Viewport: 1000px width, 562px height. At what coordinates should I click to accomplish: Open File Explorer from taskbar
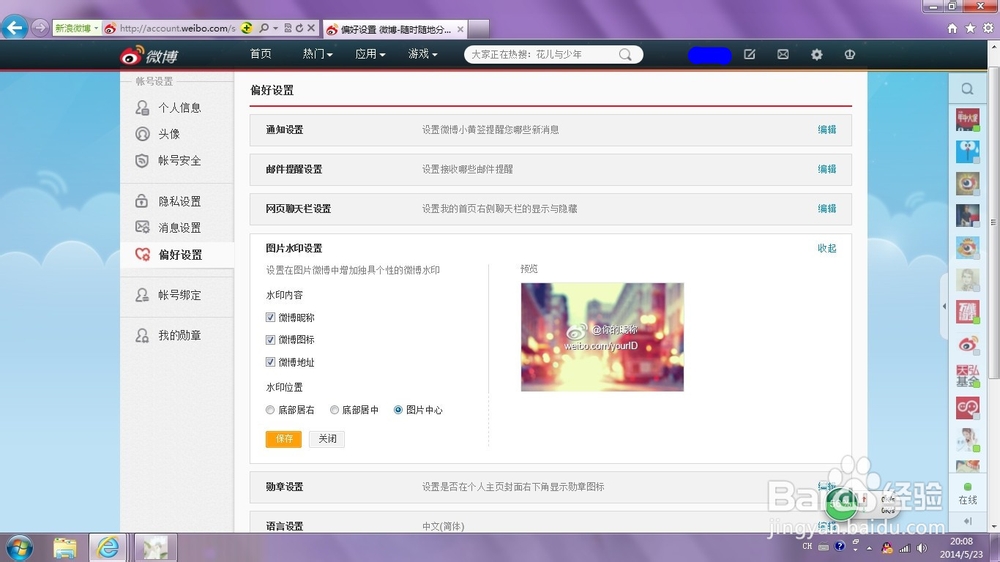pyautogui.click(x=65, y=547)
